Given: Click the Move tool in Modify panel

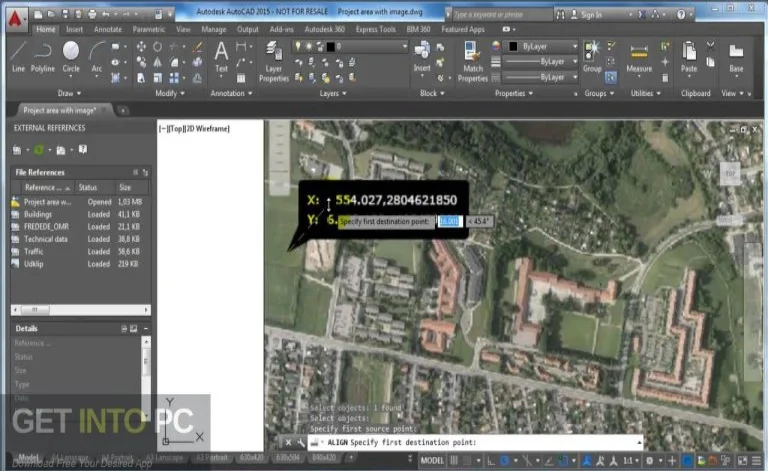Looking at the screenshot, I should (141, 47).
